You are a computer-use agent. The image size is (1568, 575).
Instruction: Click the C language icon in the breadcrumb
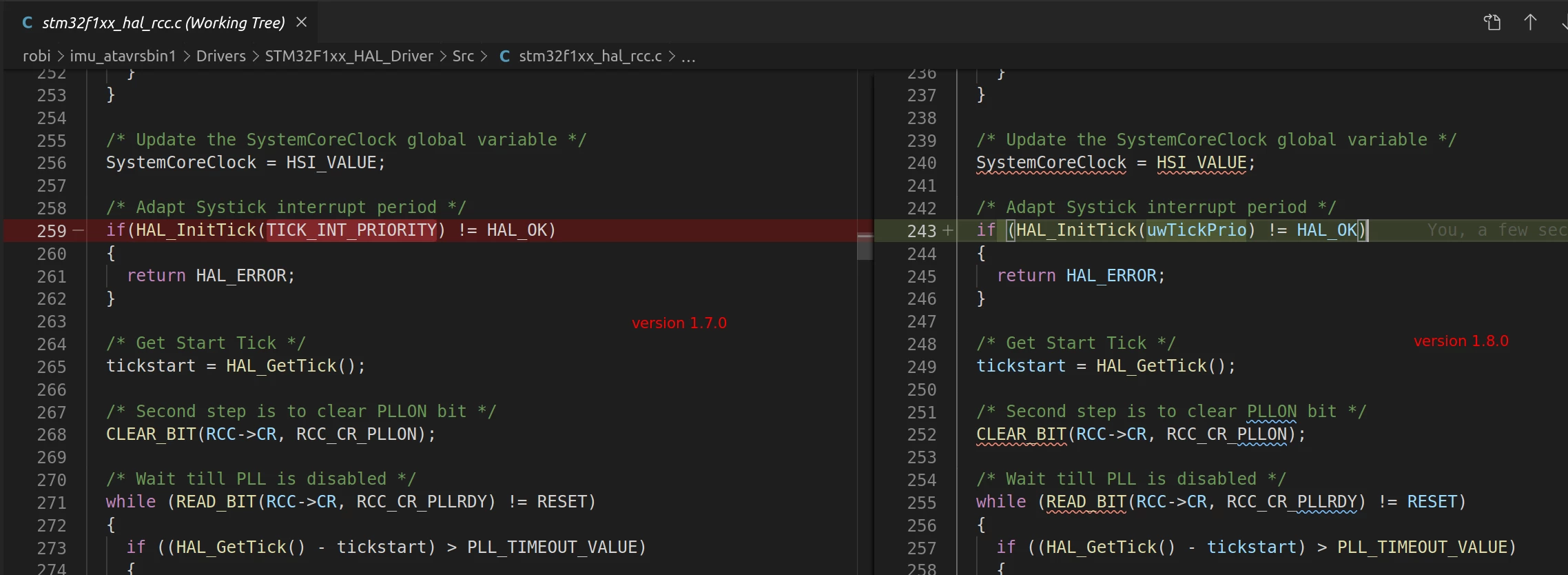pyautogui.click(x=504, y=56)
